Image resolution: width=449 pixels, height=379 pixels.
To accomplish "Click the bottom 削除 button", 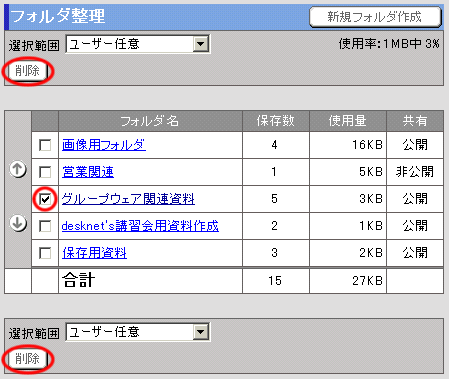I will tap(28, 359).
